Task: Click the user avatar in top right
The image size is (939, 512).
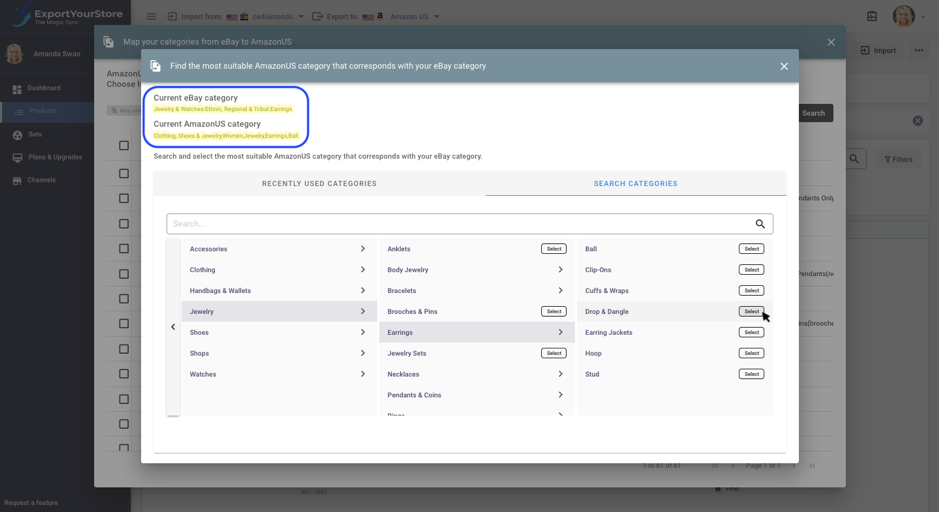Action: click(904, 16)
